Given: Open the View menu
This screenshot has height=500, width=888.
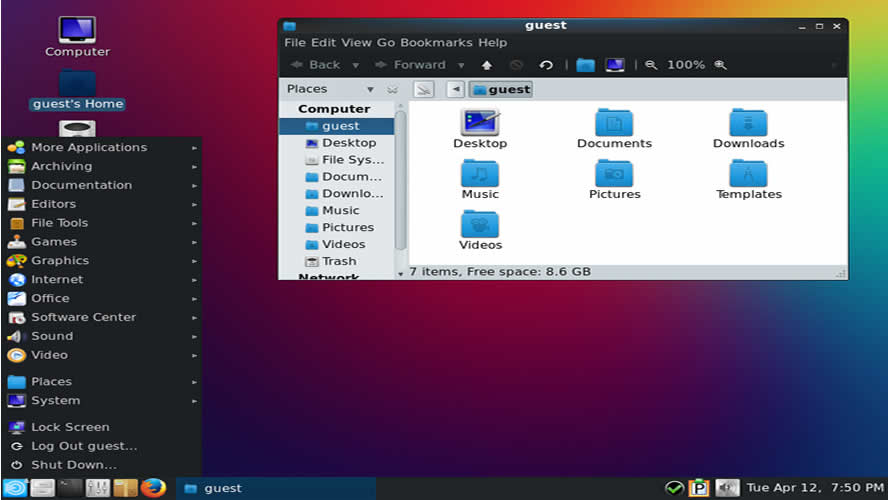Looking at the screenshot, I should point(356,43).
